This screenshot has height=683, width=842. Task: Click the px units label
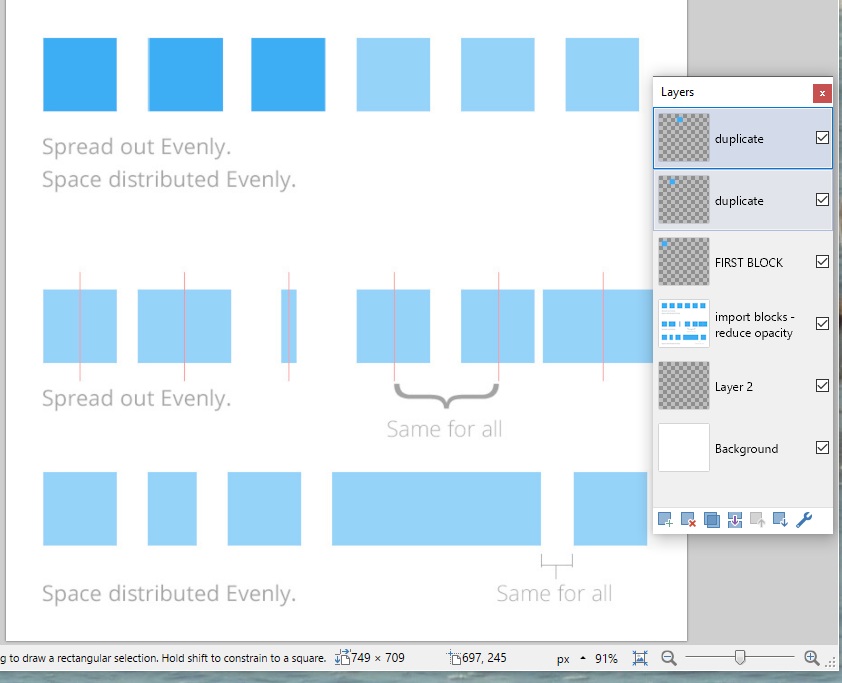coord(563,659)
